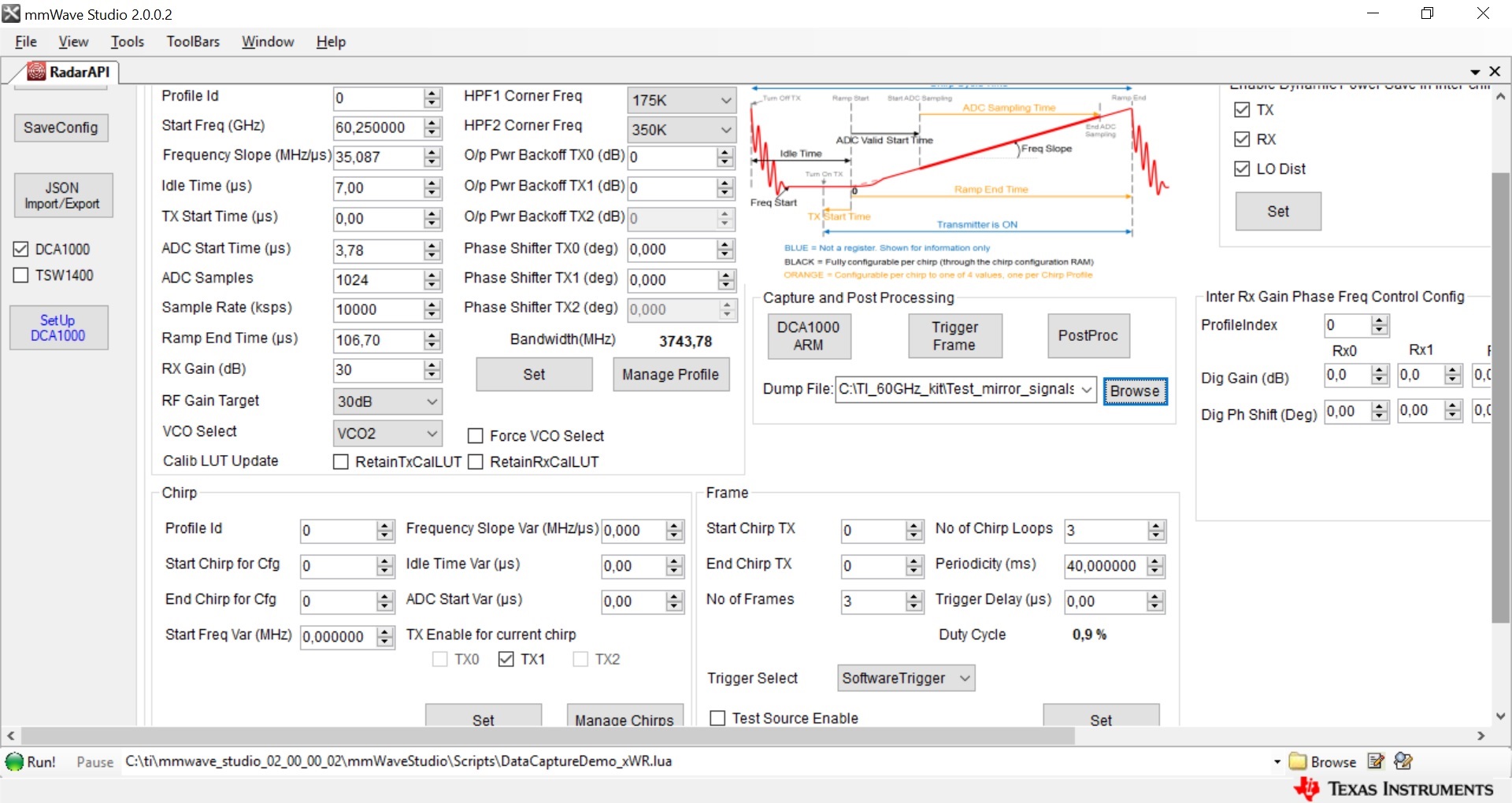Toggle the DCA1000 checkbox
The height and width of the screenshot is (803, 1512).
21,249
